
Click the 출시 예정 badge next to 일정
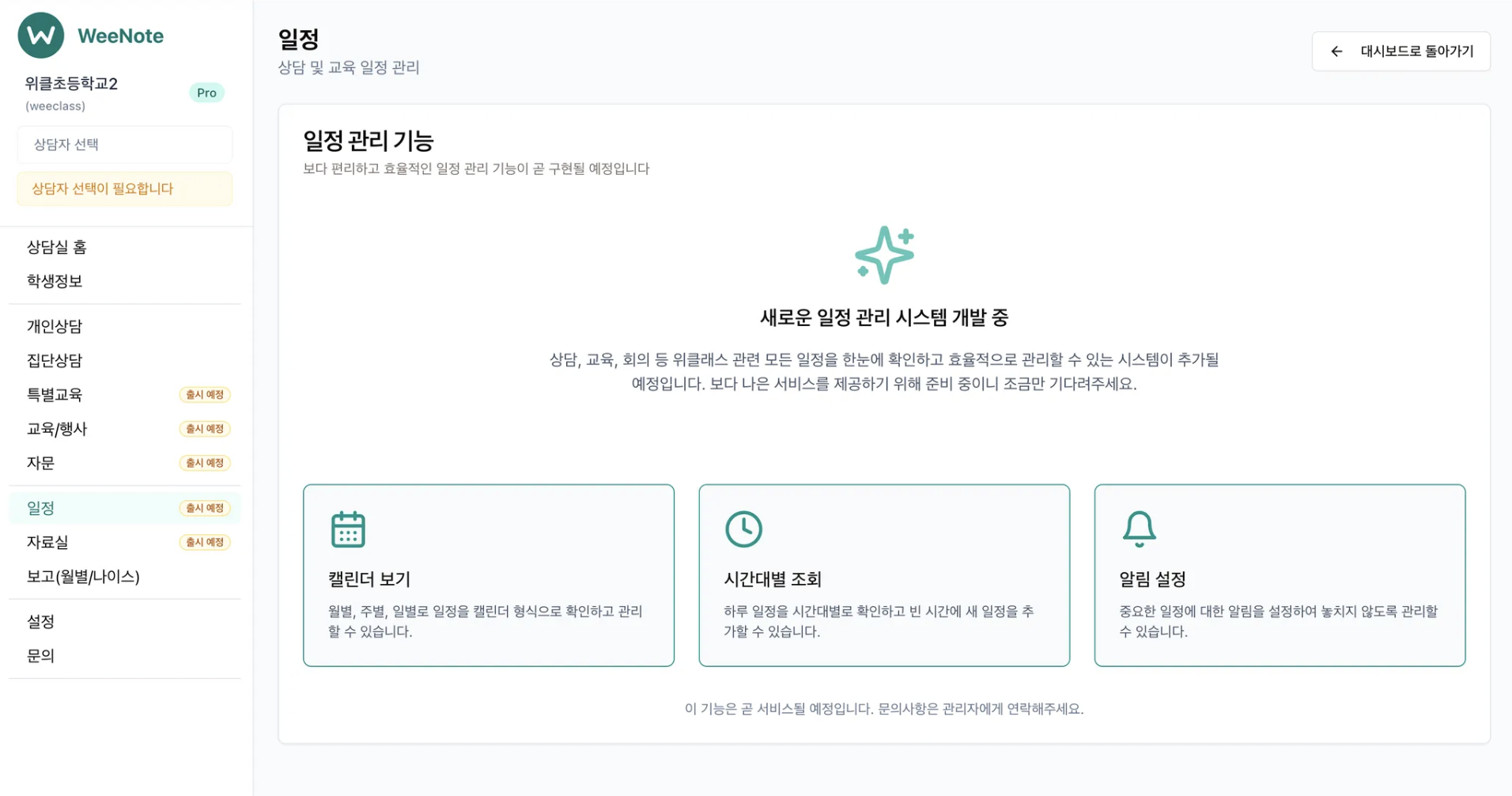205,507
